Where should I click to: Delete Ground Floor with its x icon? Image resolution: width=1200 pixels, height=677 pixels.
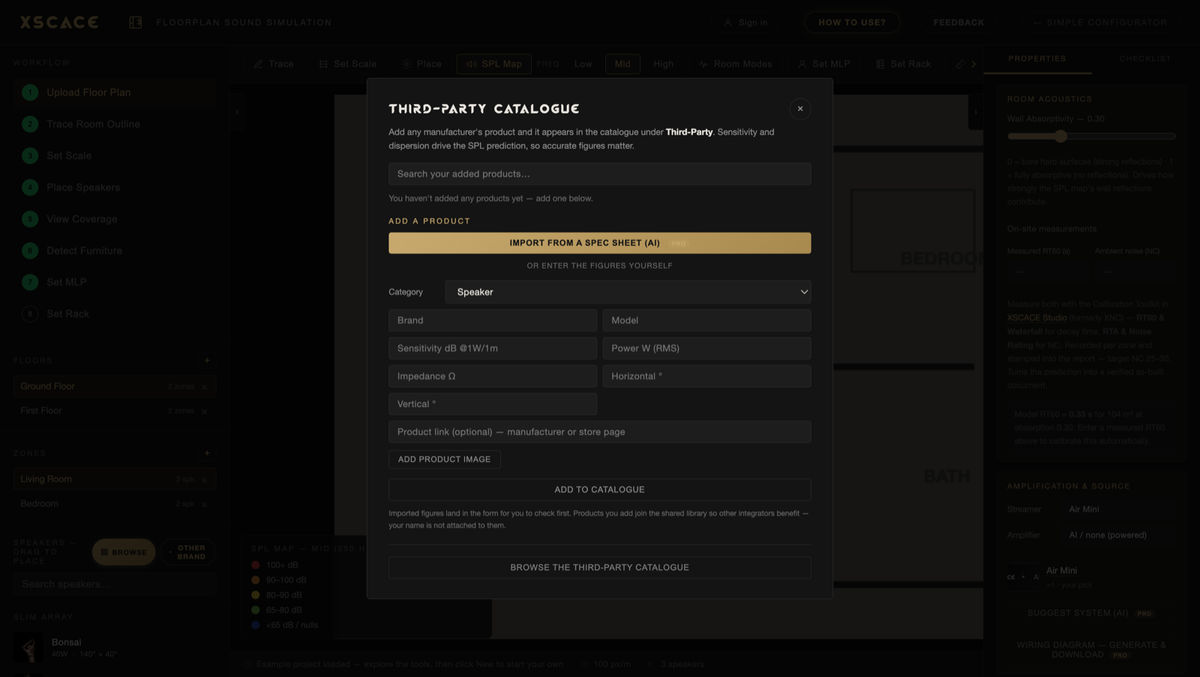point(205,387)
